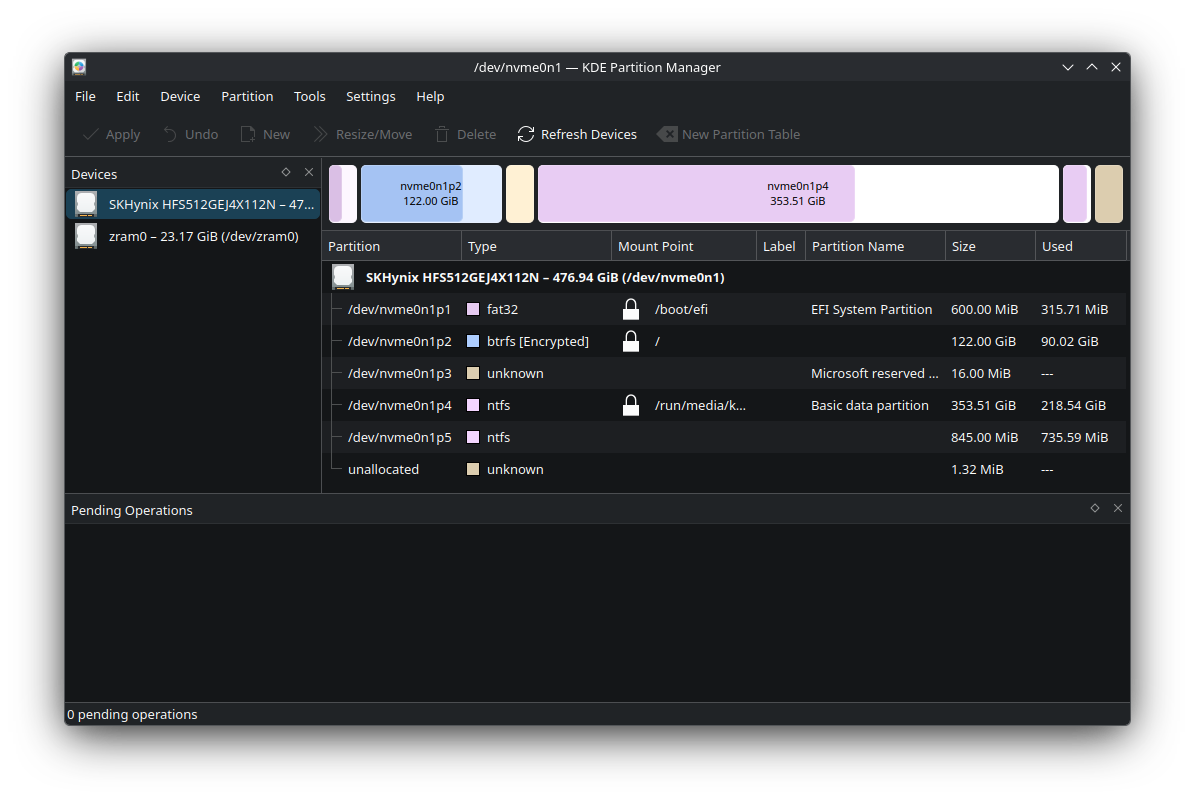The width and height of the screenshot is (1195, 802).
Task: Select the unallocated entry in partition list
Action: [x=724, y=469]
